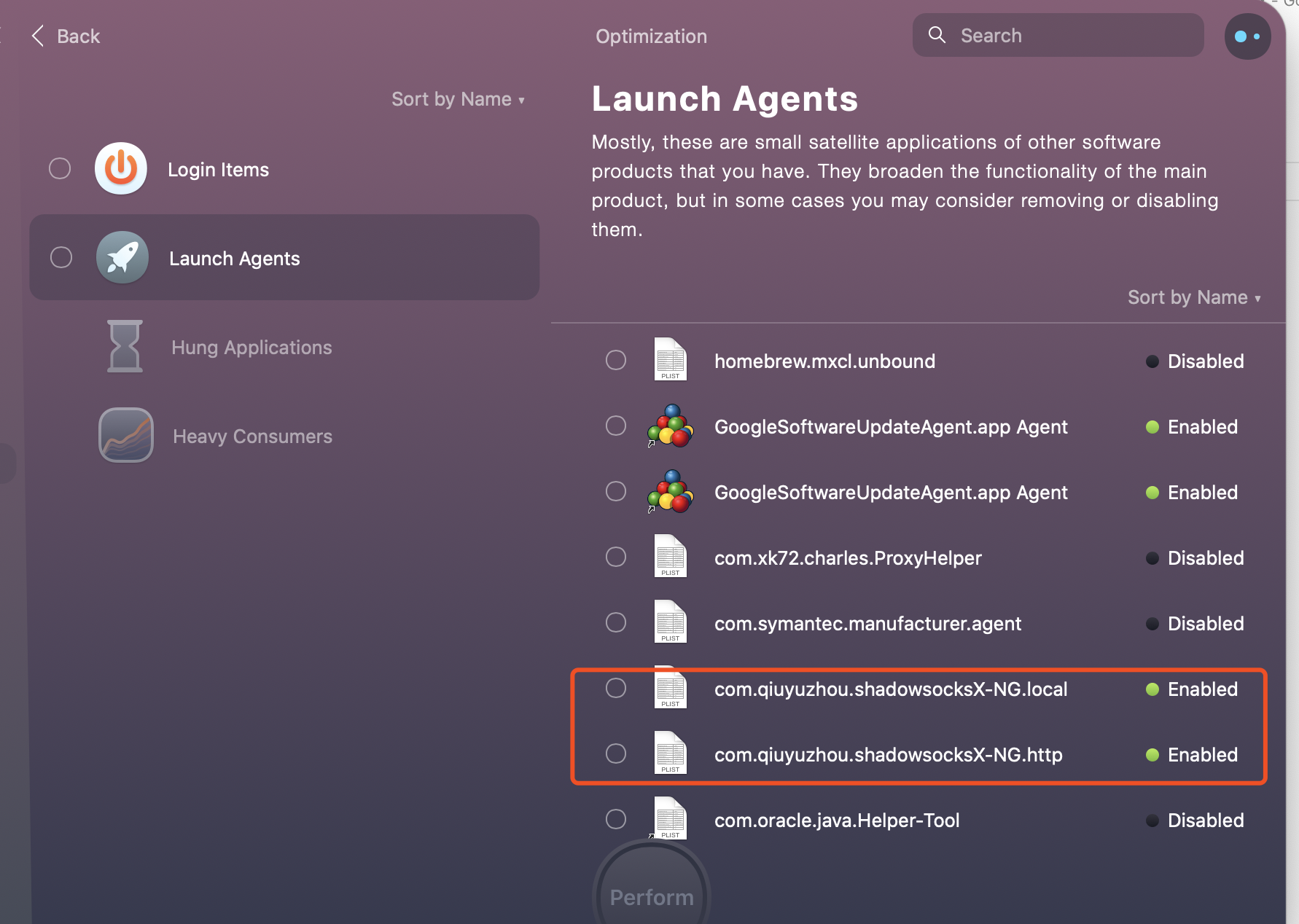Click the Login Items power icon
The height and width of the screenshot is (924, 1299).
pos(121,169)
